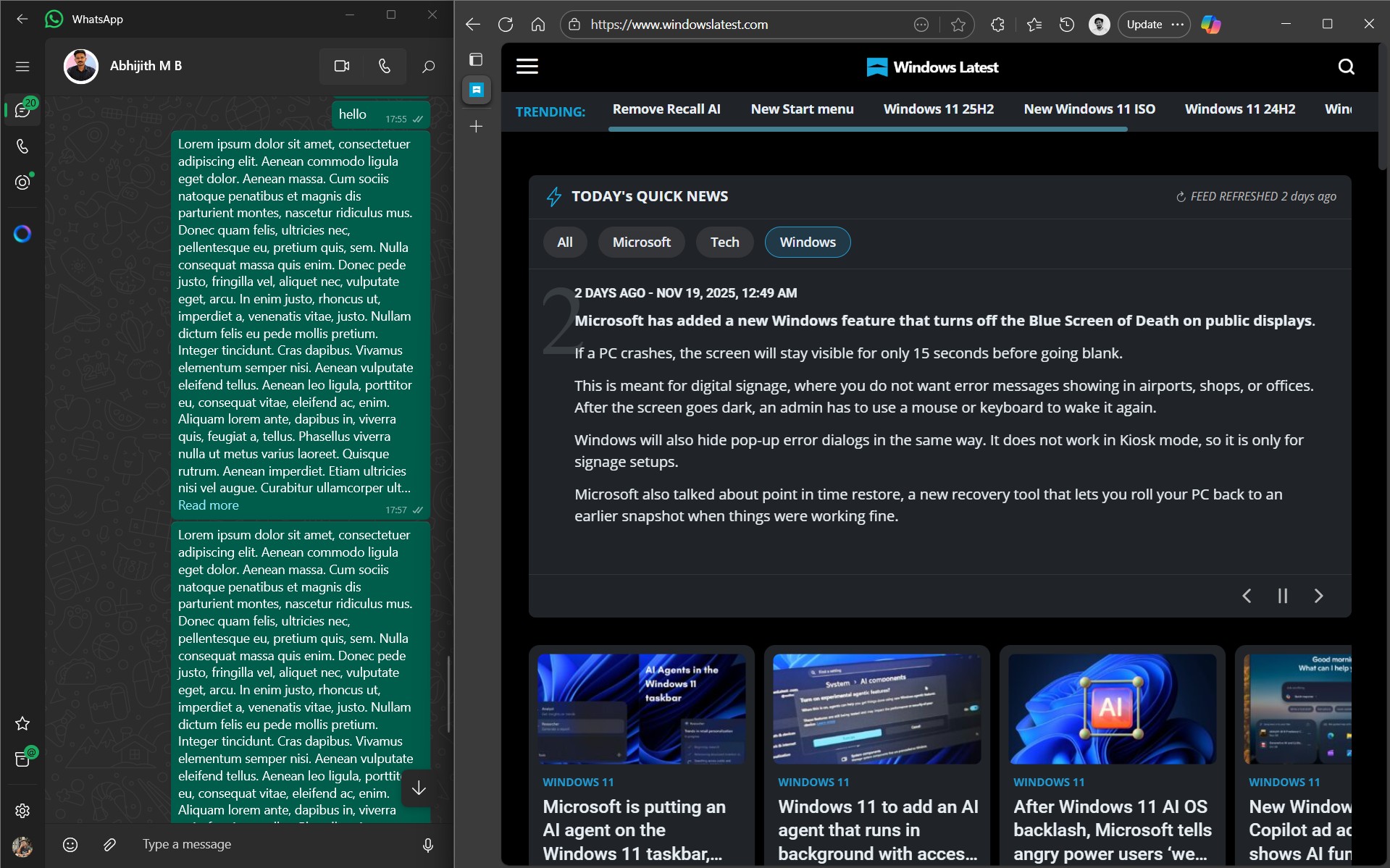Switch news filter to All
Screen dimensions: 1390x868
(x=564, y=242)
